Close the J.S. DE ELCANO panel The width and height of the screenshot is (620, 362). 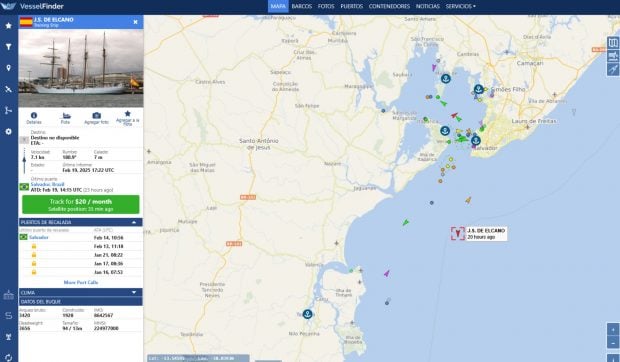pyautogui.click(x=136, y=22)
